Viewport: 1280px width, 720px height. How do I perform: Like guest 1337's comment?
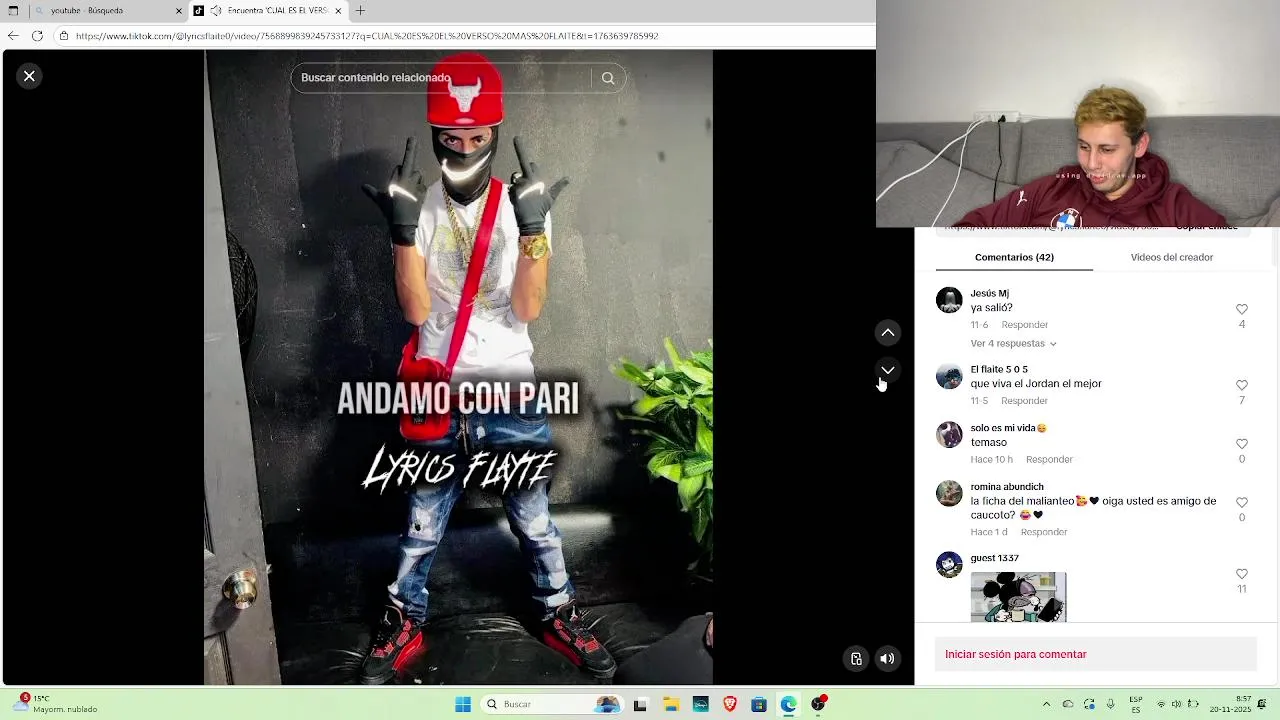[1242, 574]
